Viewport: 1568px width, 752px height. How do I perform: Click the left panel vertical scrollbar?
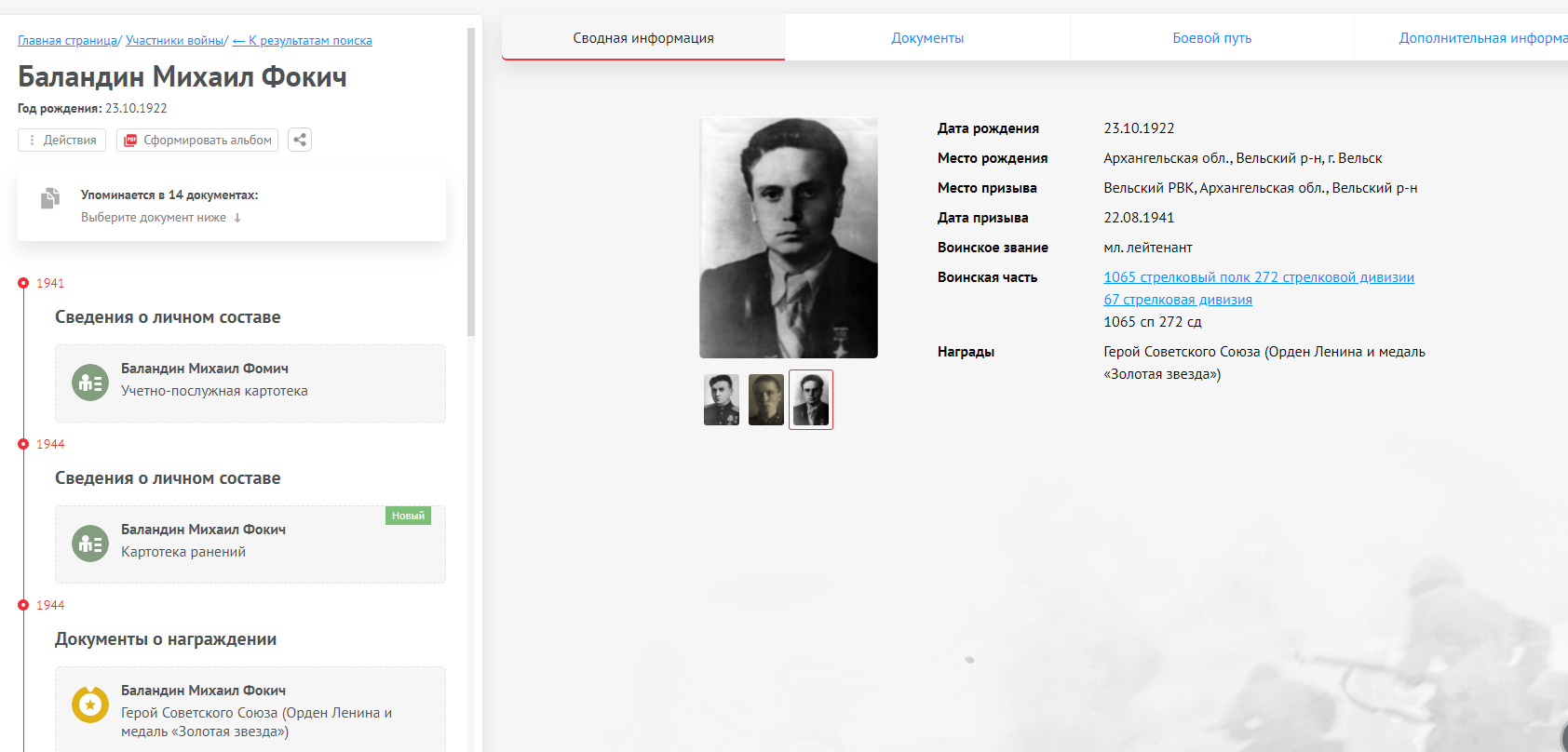[x=471, y=181]
